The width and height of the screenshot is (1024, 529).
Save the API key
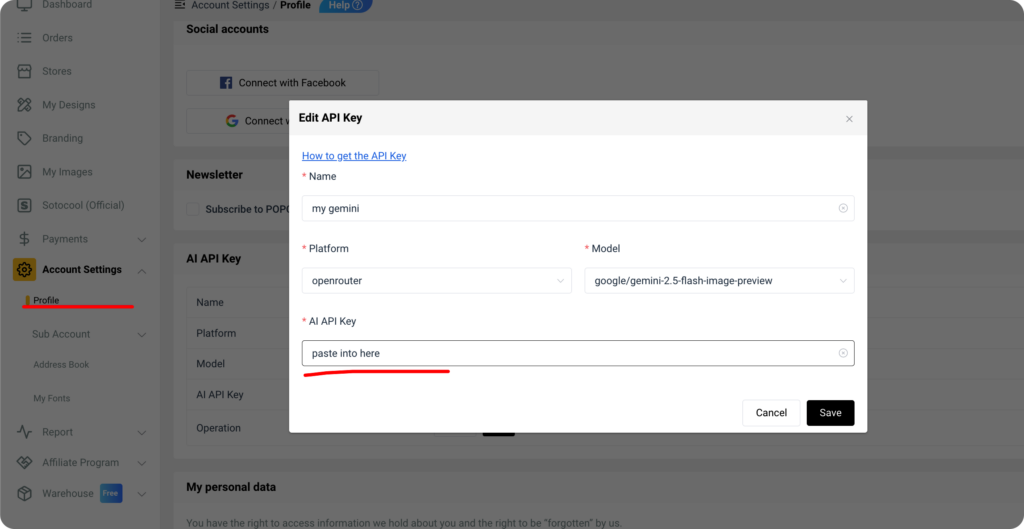(830, 413)
